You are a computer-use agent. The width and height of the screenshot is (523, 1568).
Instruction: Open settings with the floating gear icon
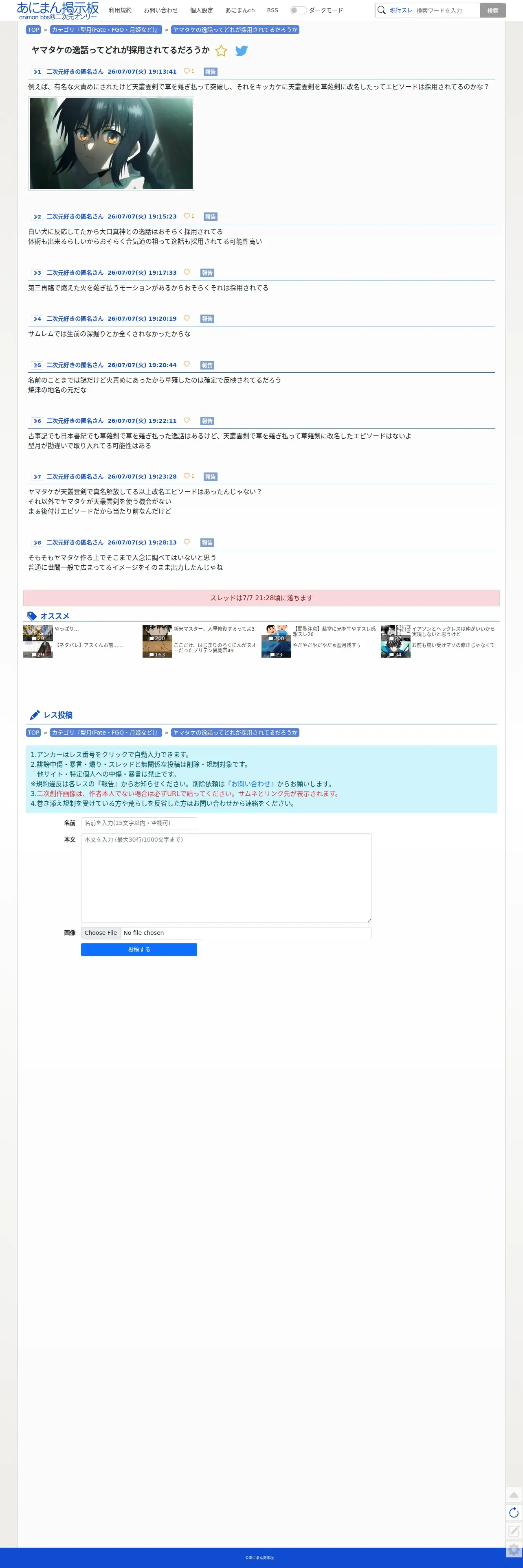coord(514,1550)
